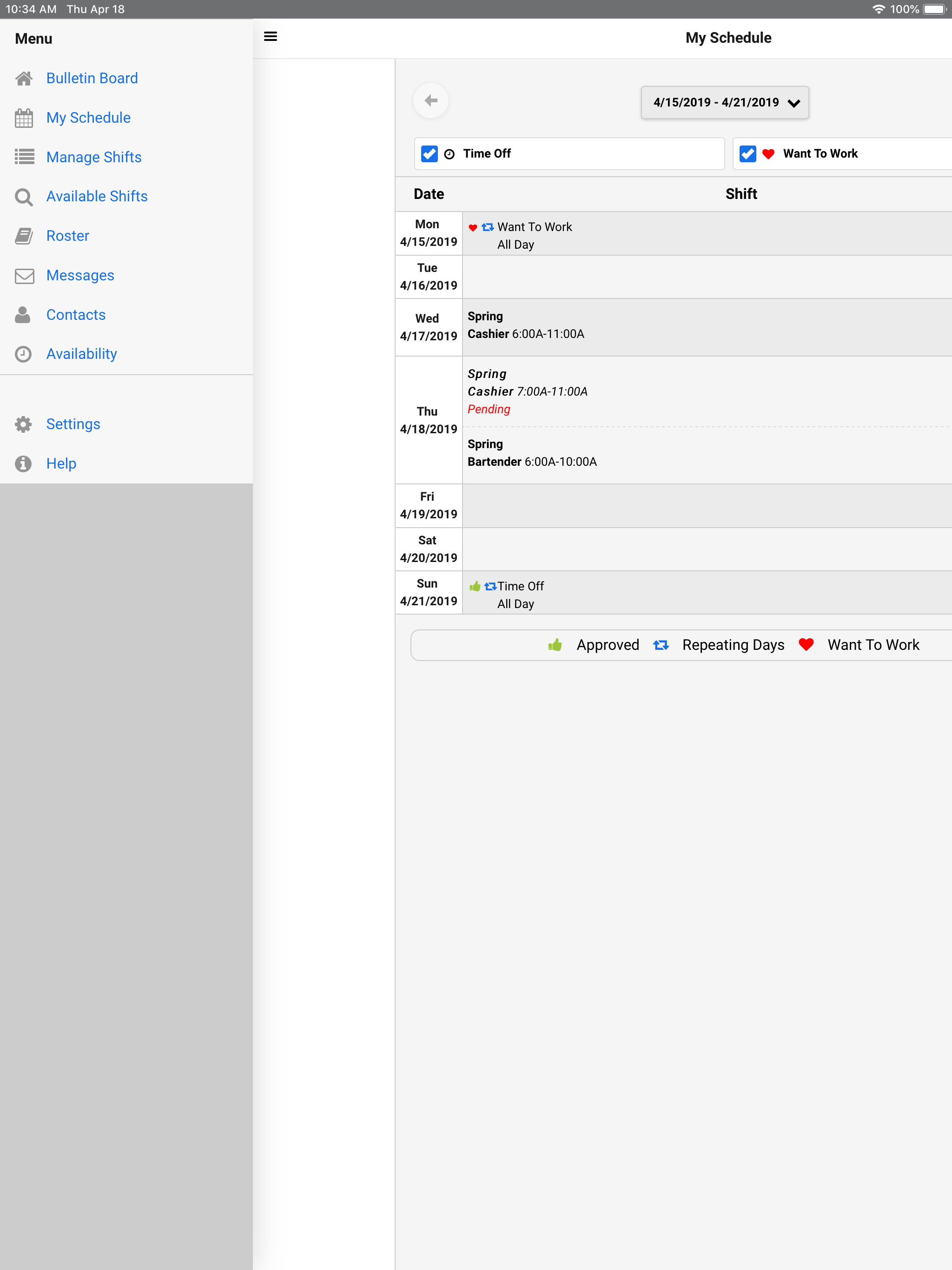Go to previous week with arrow
The height and width of the screenshot is (1270, 952).
(430, 101)
